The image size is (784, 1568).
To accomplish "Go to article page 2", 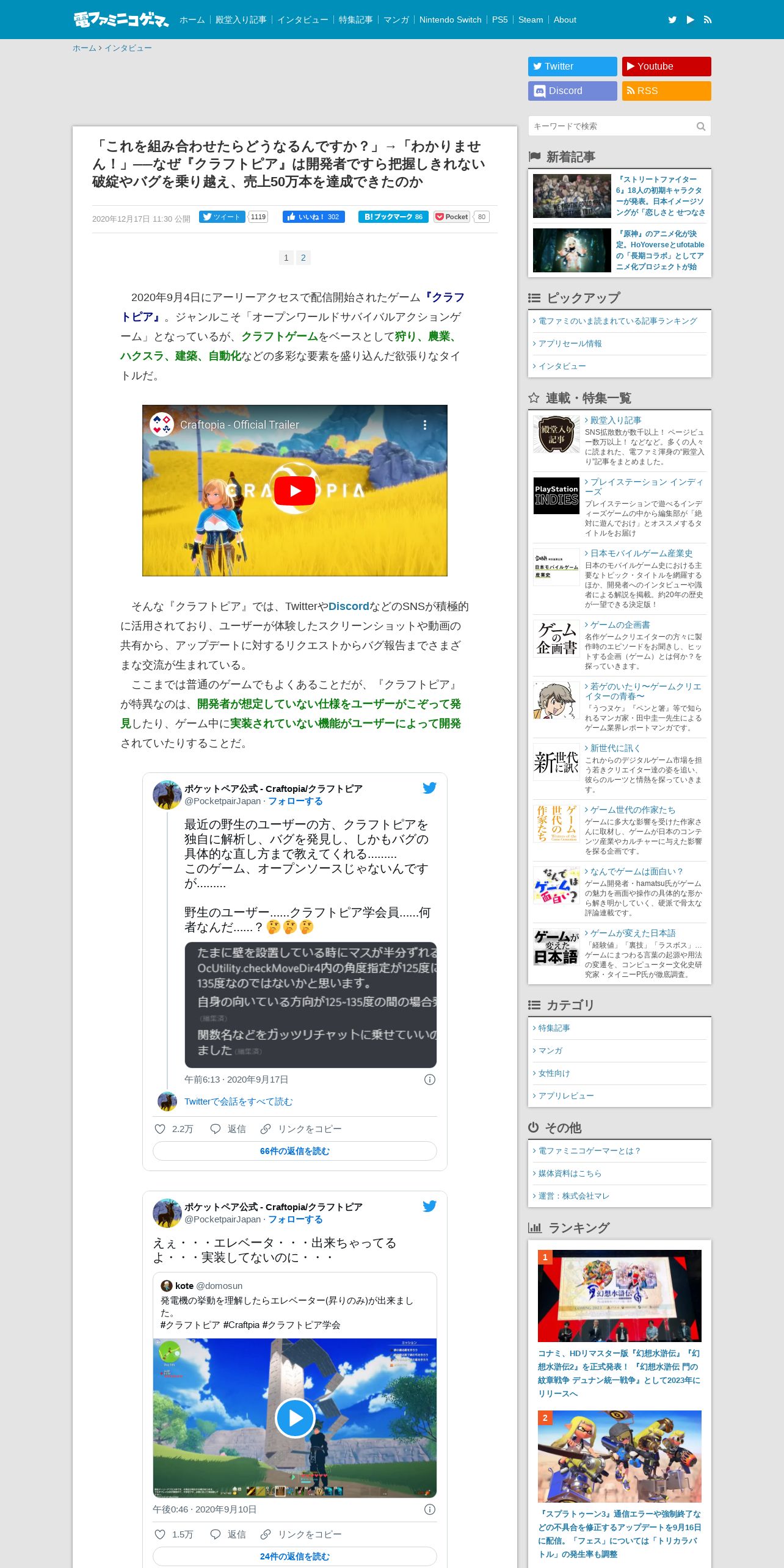I will (x=303, y=258).
